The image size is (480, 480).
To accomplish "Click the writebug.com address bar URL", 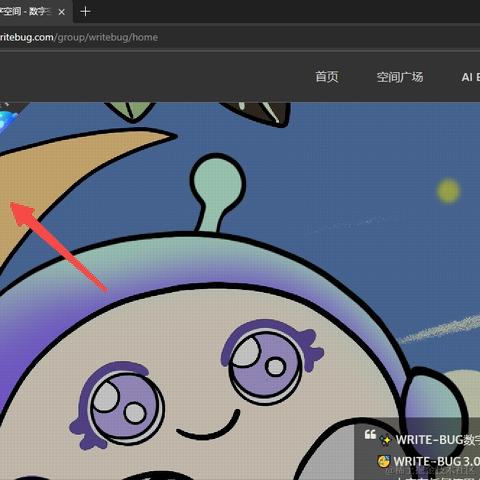I will pos(79,37).
